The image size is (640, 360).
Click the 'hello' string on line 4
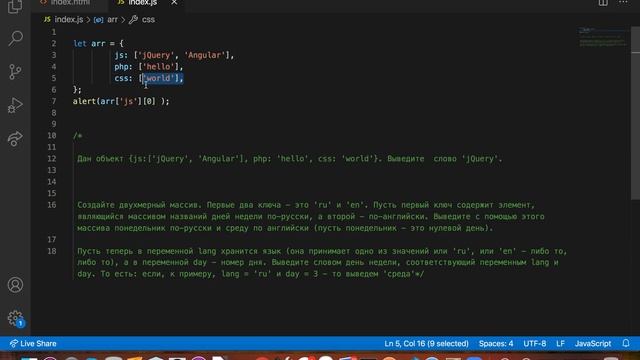pos(158,66)
